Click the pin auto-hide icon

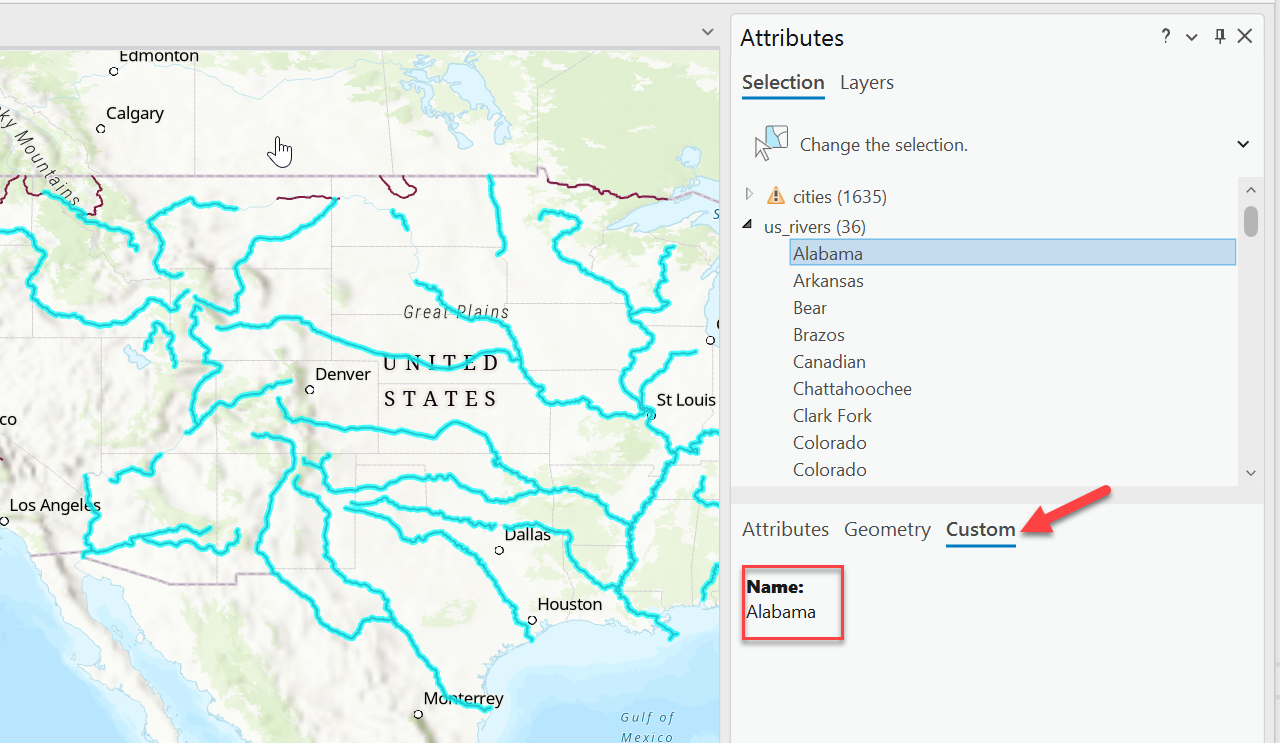tap(1219, 37)
